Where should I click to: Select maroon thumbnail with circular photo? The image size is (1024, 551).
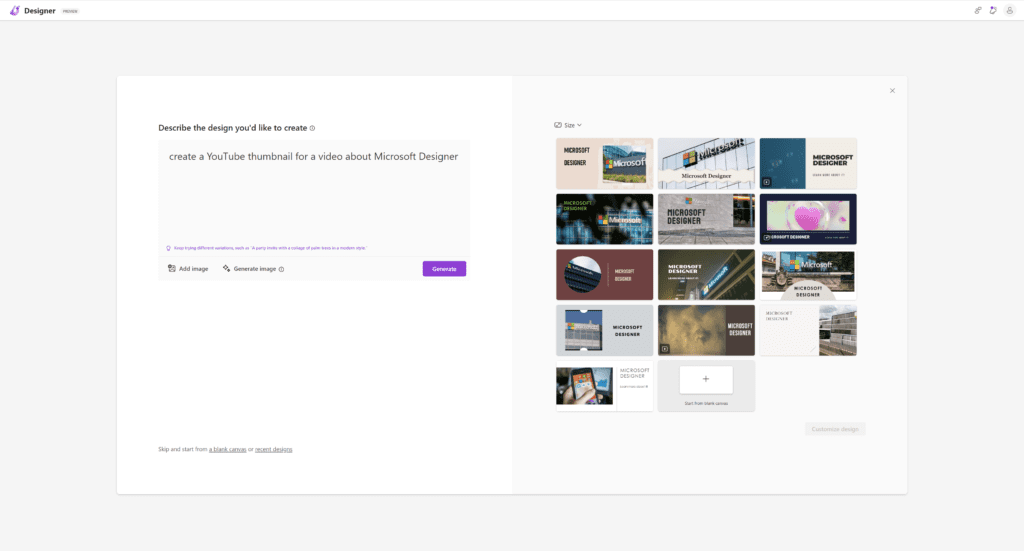coord(604,274)
